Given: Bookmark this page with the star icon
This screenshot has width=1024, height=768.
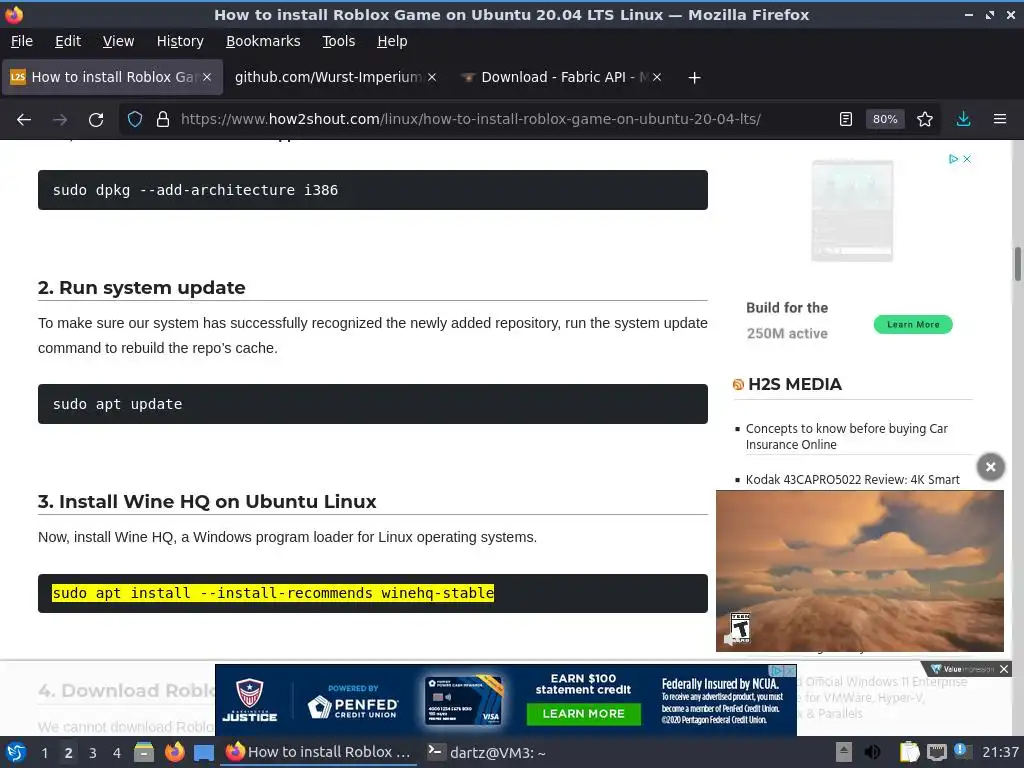Looking at the screenshot, I should pyautogui.click(x=925, y=120).
